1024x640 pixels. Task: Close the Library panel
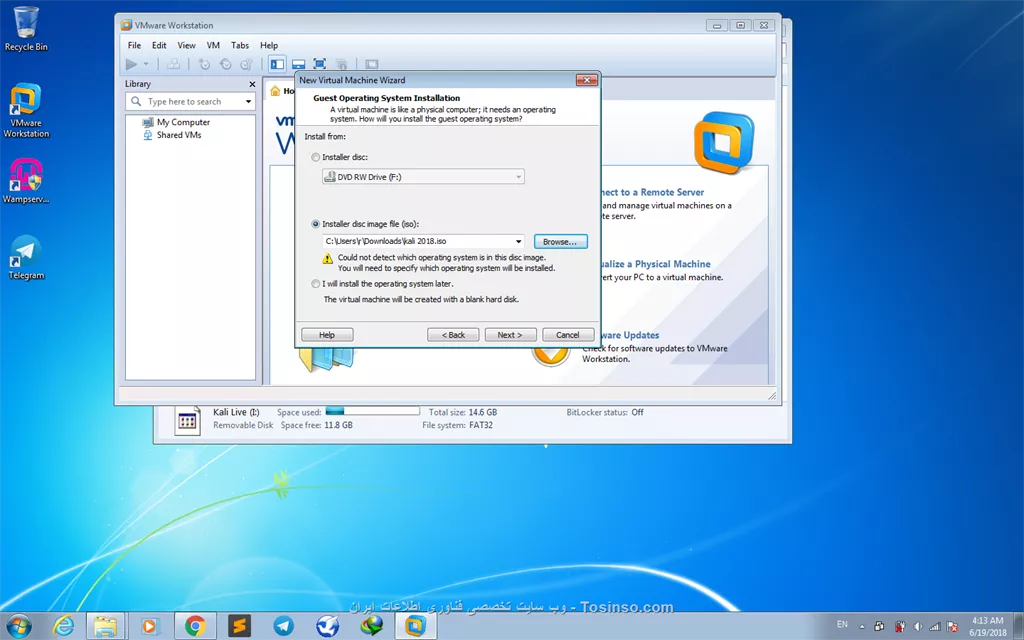pyautogui.click(x=252, y=84)
